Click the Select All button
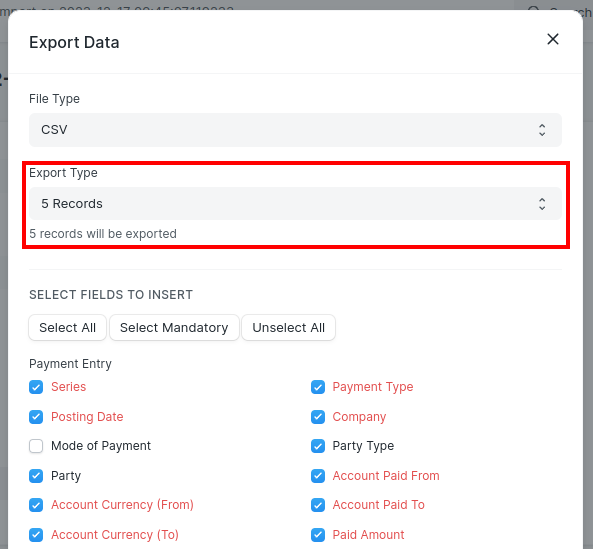The image size is (593, 549). [x=67, y=327]
